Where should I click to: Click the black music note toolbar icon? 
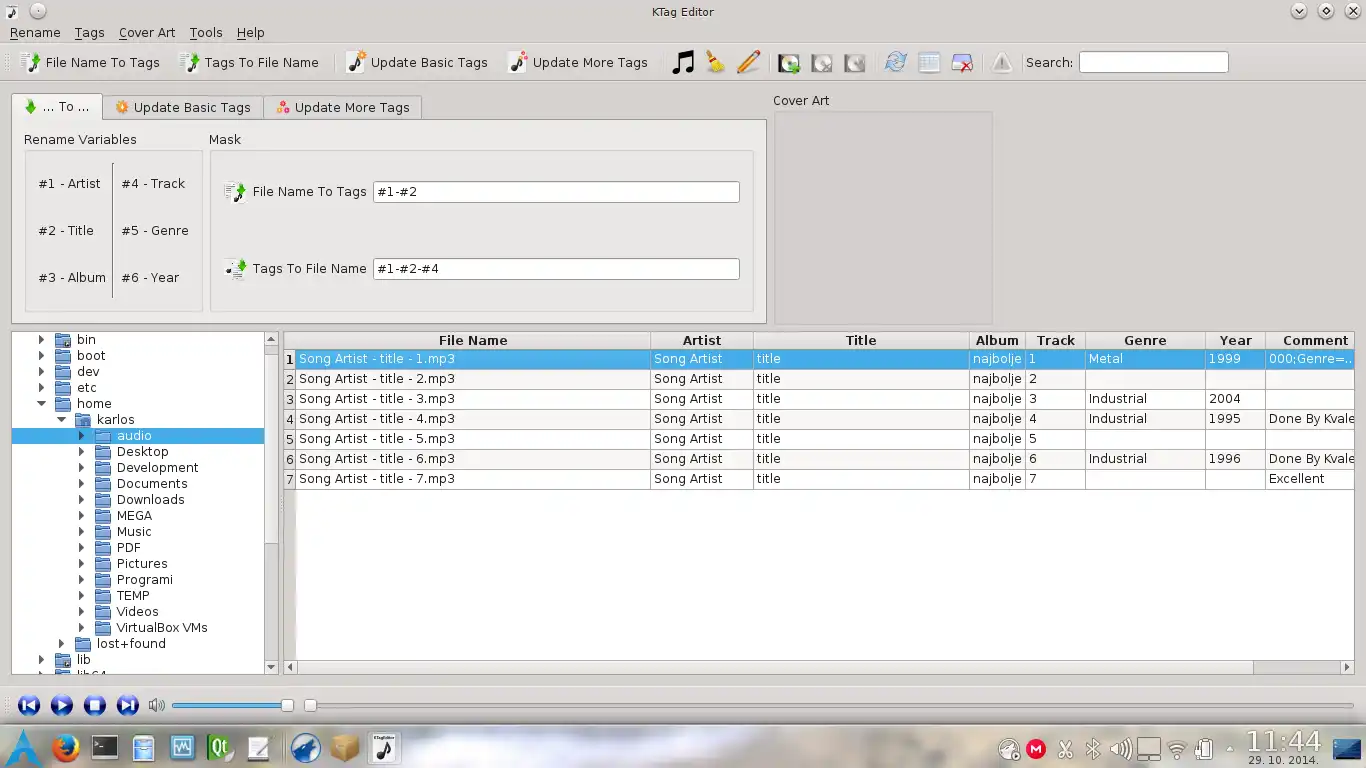click(683, 62)
